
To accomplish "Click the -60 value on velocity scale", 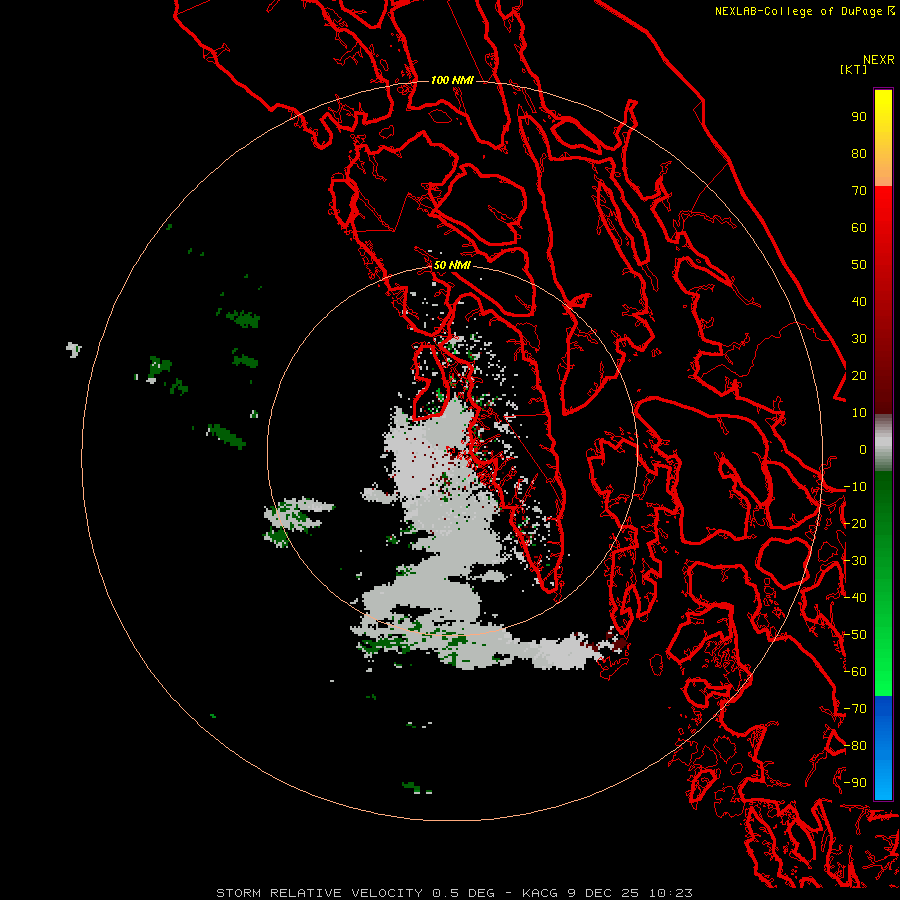I will 855,672.
